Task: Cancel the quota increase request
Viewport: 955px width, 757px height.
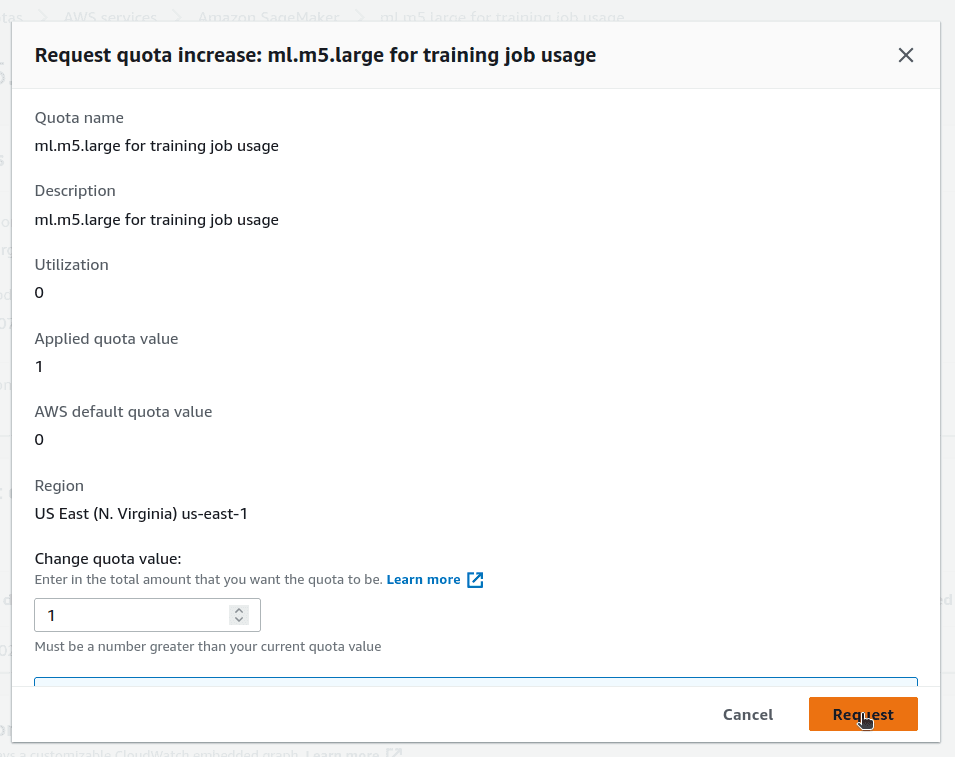Action: [x=747, y=714]
